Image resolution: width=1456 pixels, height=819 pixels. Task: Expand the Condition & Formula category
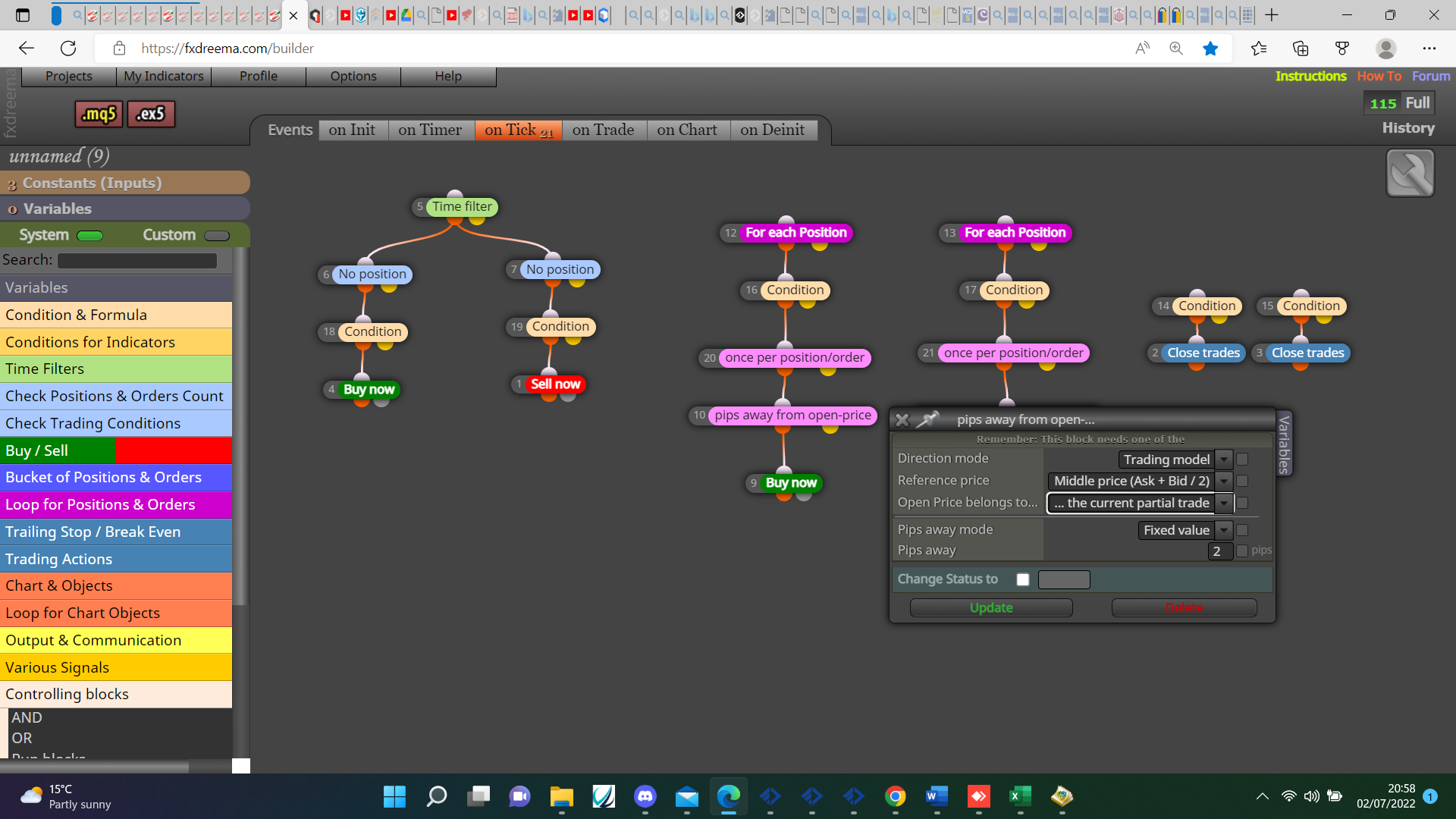point(116,315)
